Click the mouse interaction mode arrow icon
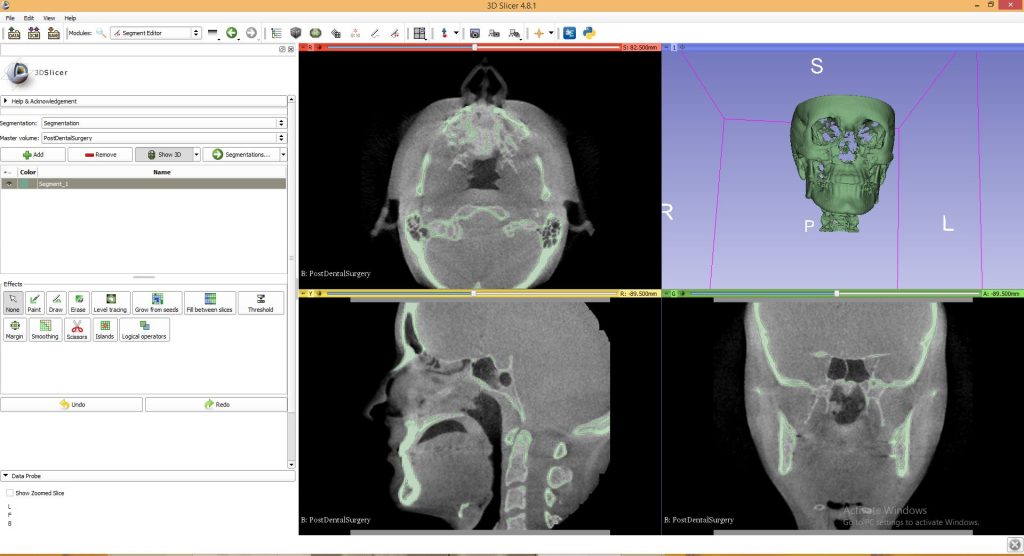The height and width of the screenshot is (556, 1024). [445, 33]
